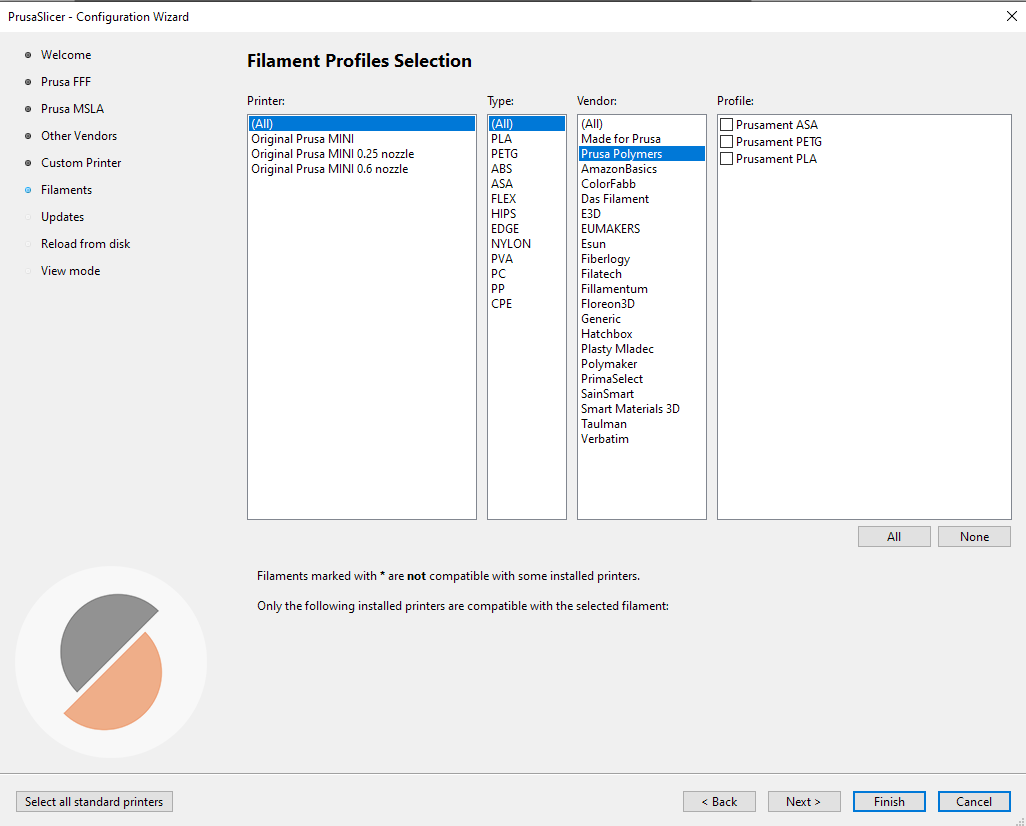Select Made for Prusa vendor

(642, 139)
